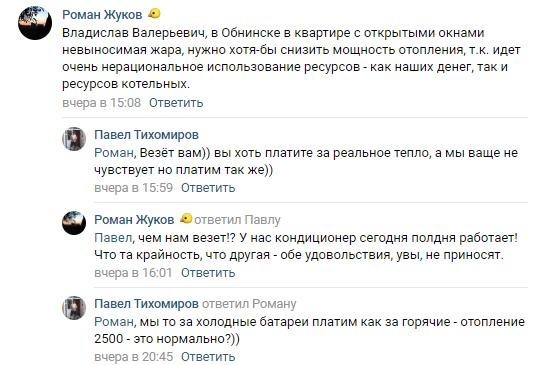Click the timestamp вчера в 15:59
The image size is (544, 365).
point(134,188)
